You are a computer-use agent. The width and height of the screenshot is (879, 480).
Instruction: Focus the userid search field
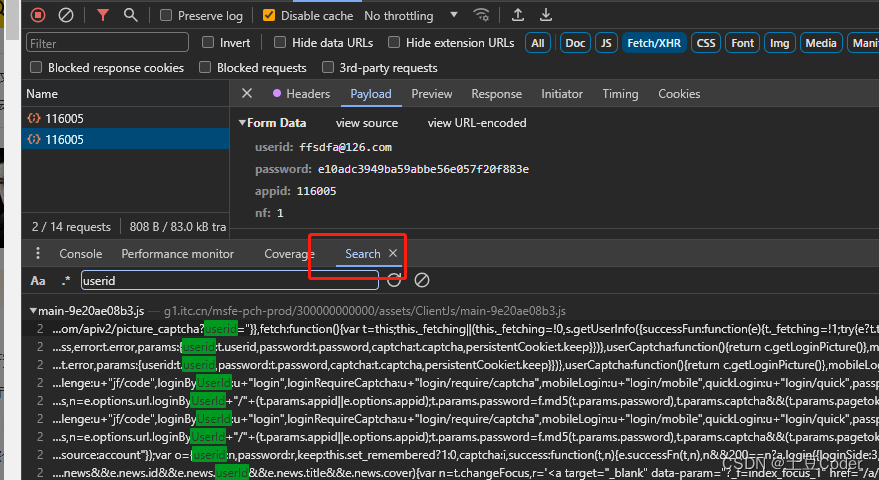point(230,280)
